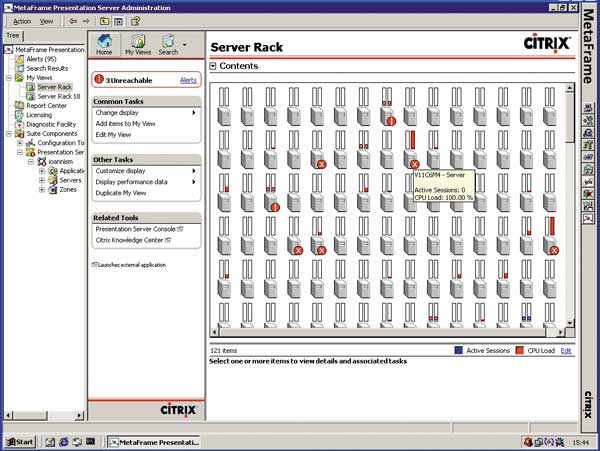Screen dimensions: 600x451
Task: Click the Back arrow toolbar button
Action: click(73, 21)
